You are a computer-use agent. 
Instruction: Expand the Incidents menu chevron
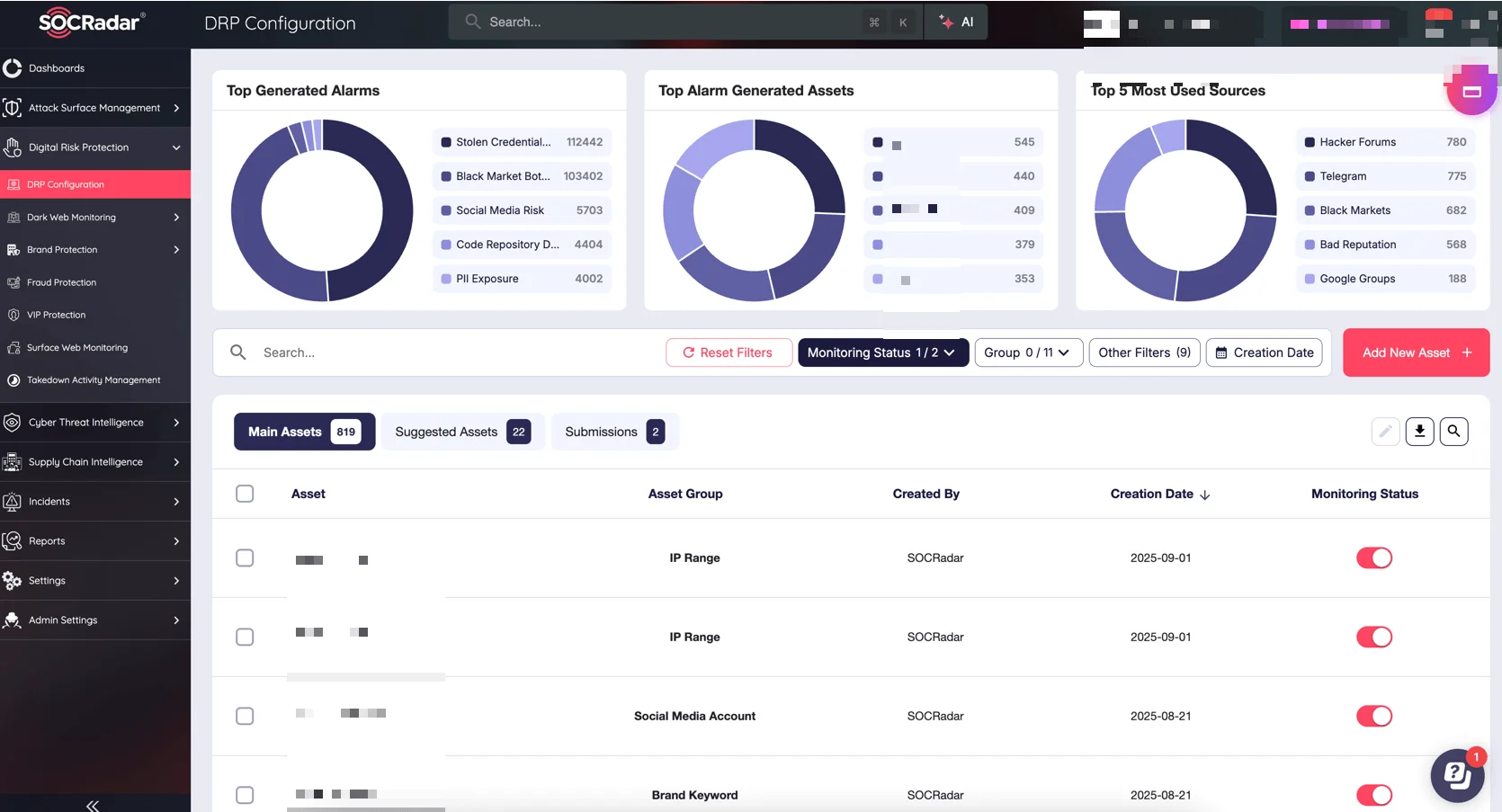pos(176,502)
